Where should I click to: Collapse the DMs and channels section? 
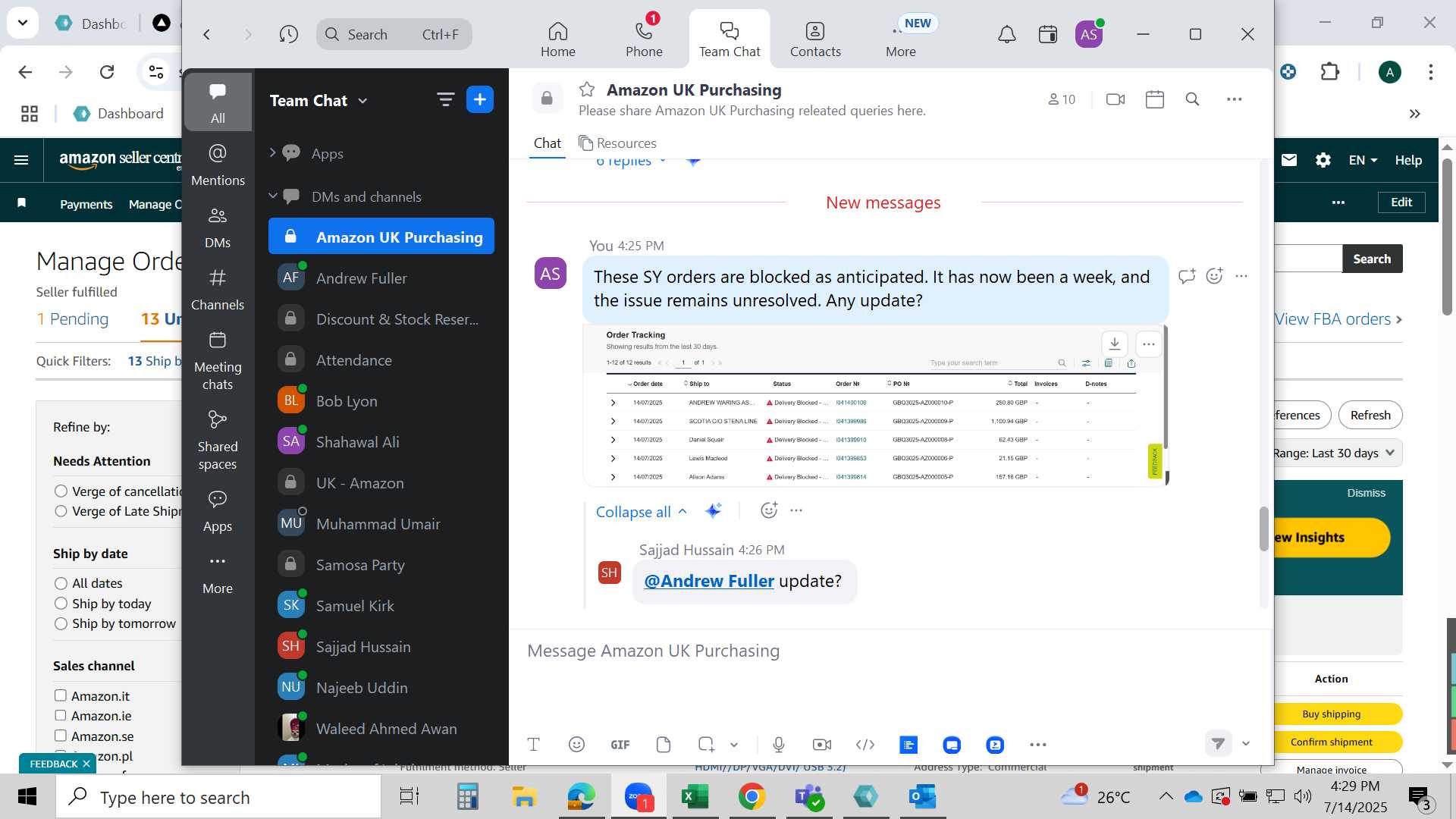point(272,196)
